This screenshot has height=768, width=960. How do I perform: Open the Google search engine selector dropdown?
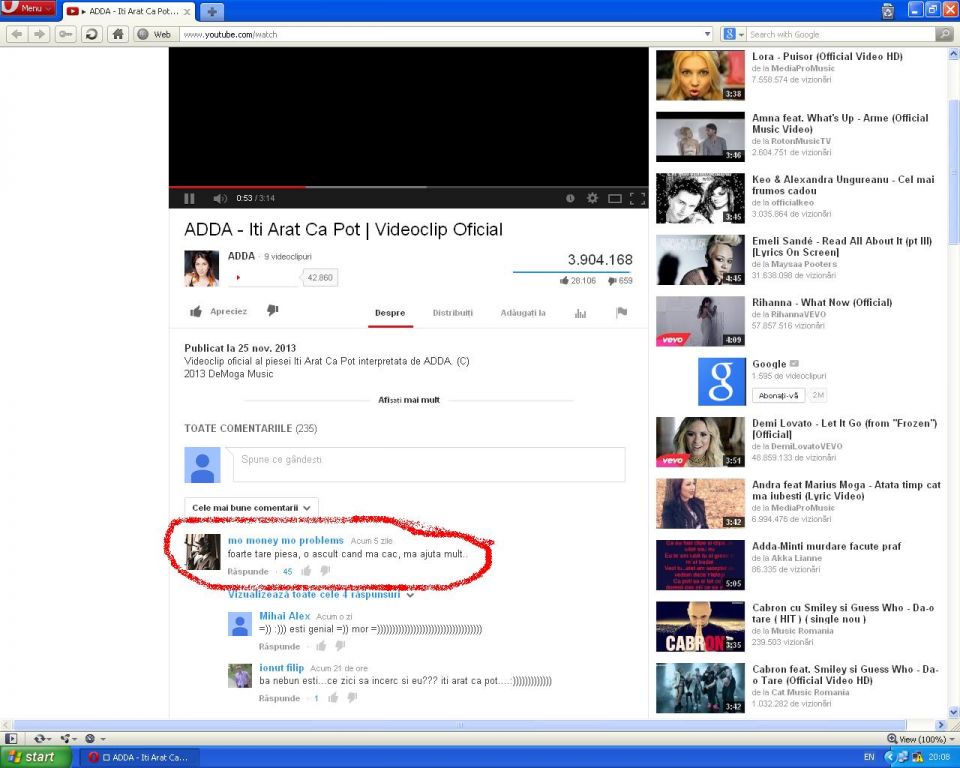pyautogui.click(x=733, y=34)
